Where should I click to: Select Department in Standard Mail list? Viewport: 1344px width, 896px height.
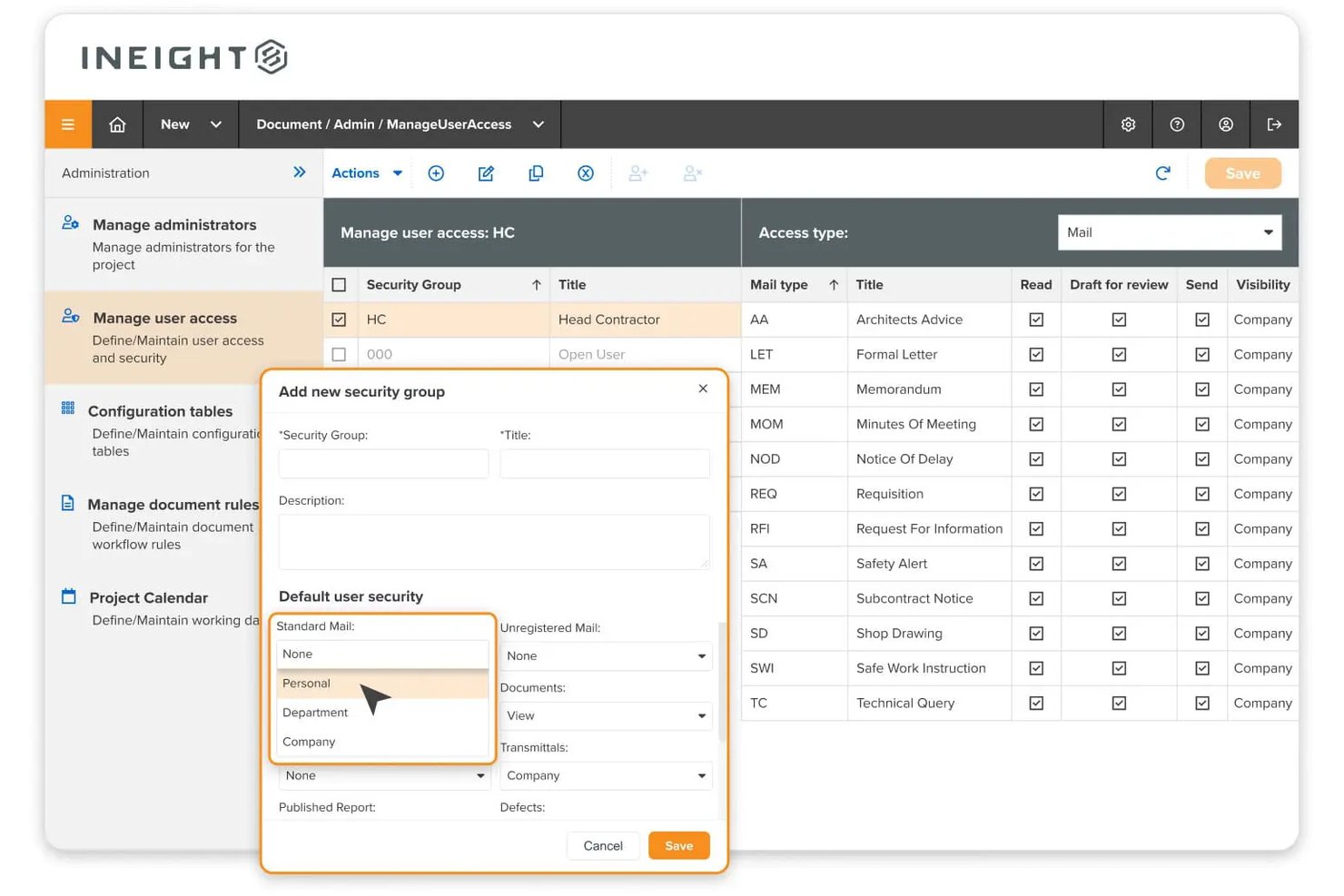[x=382, y=713]
